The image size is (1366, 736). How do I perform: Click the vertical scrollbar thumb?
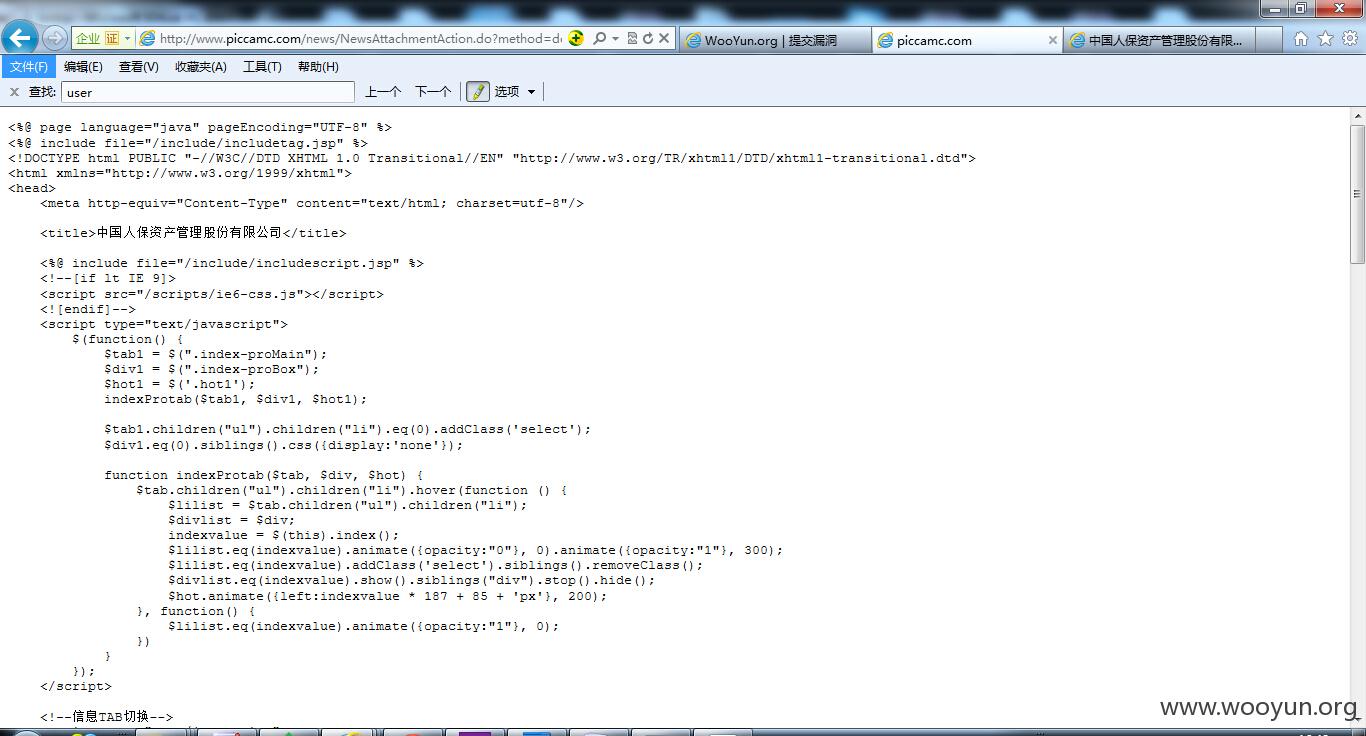tap(1357, 193)
